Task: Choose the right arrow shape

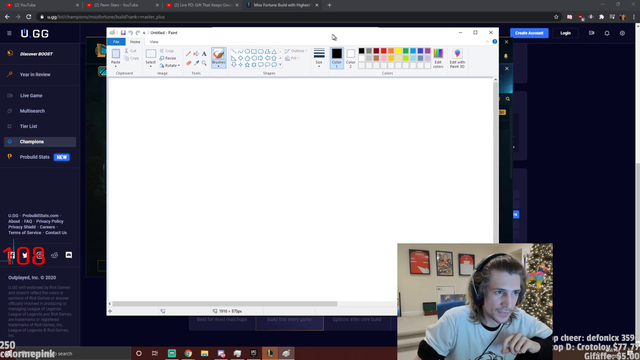Action: [x=261, y=58]
